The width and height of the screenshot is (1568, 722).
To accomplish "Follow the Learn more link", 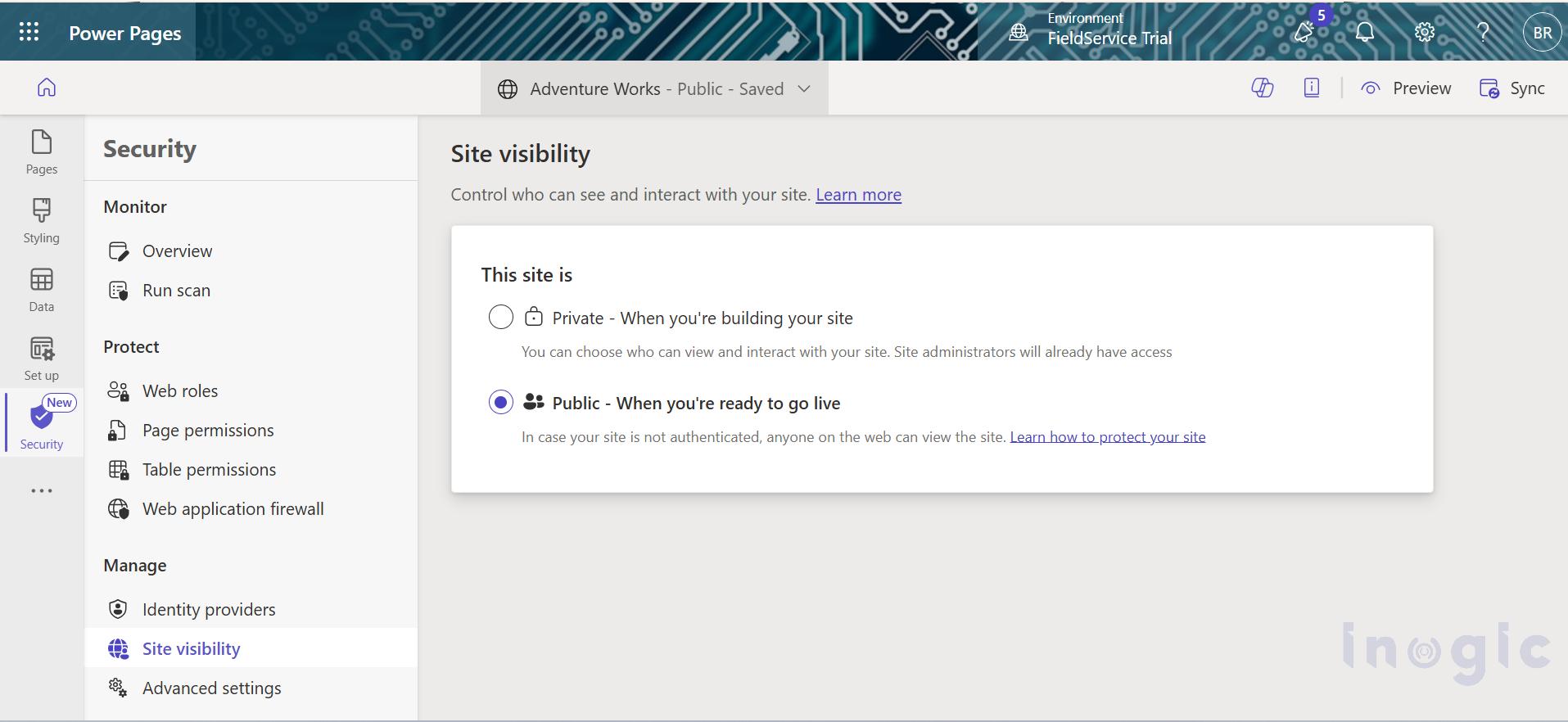I will click(x=858, y=195).
